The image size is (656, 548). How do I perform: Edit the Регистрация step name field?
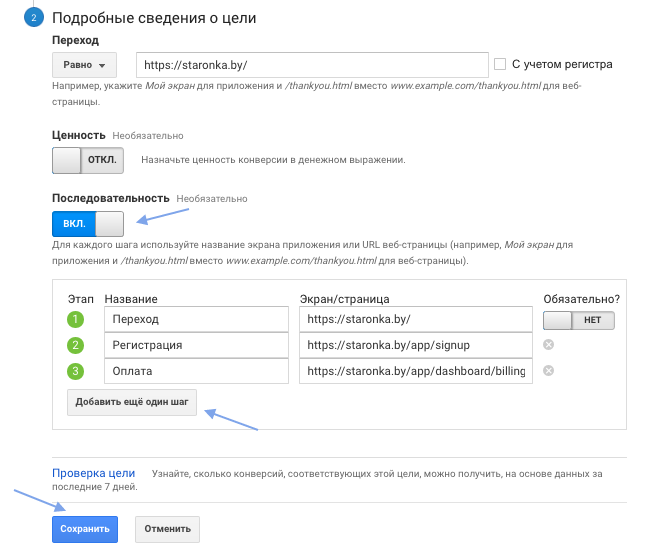coord(195,345)
